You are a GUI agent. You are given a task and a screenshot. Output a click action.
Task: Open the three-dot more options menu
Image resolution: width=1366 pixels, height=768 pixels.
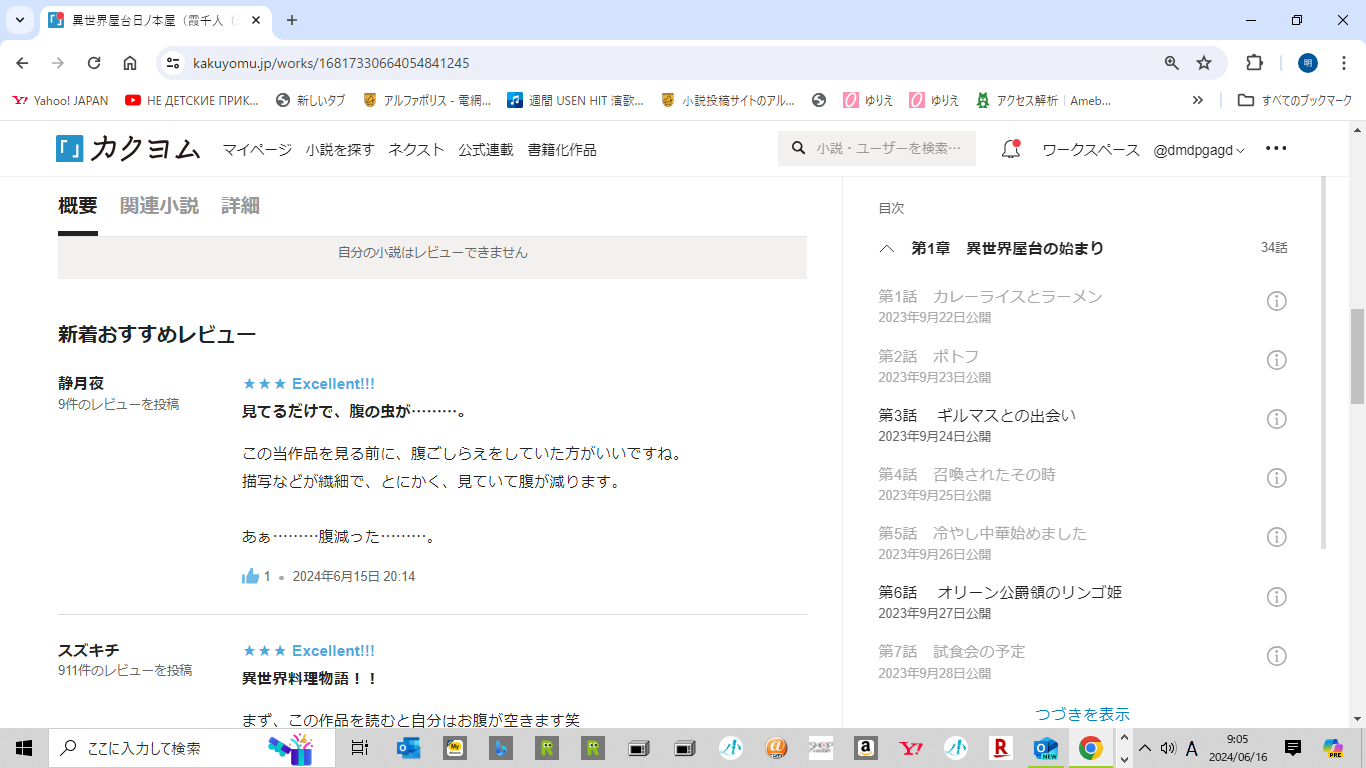pyautogui.click(x=1275, y=149)
